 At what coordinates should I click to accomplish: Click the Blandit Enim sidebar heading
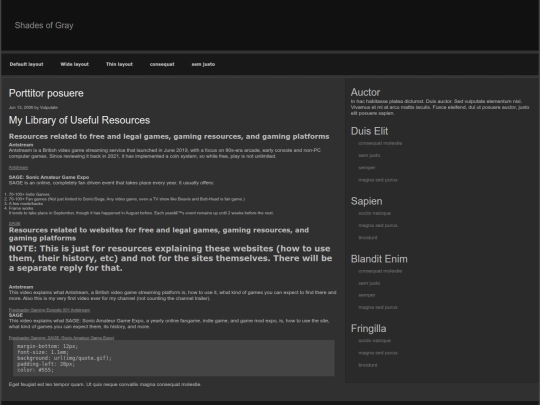click(x=379, y=259)
